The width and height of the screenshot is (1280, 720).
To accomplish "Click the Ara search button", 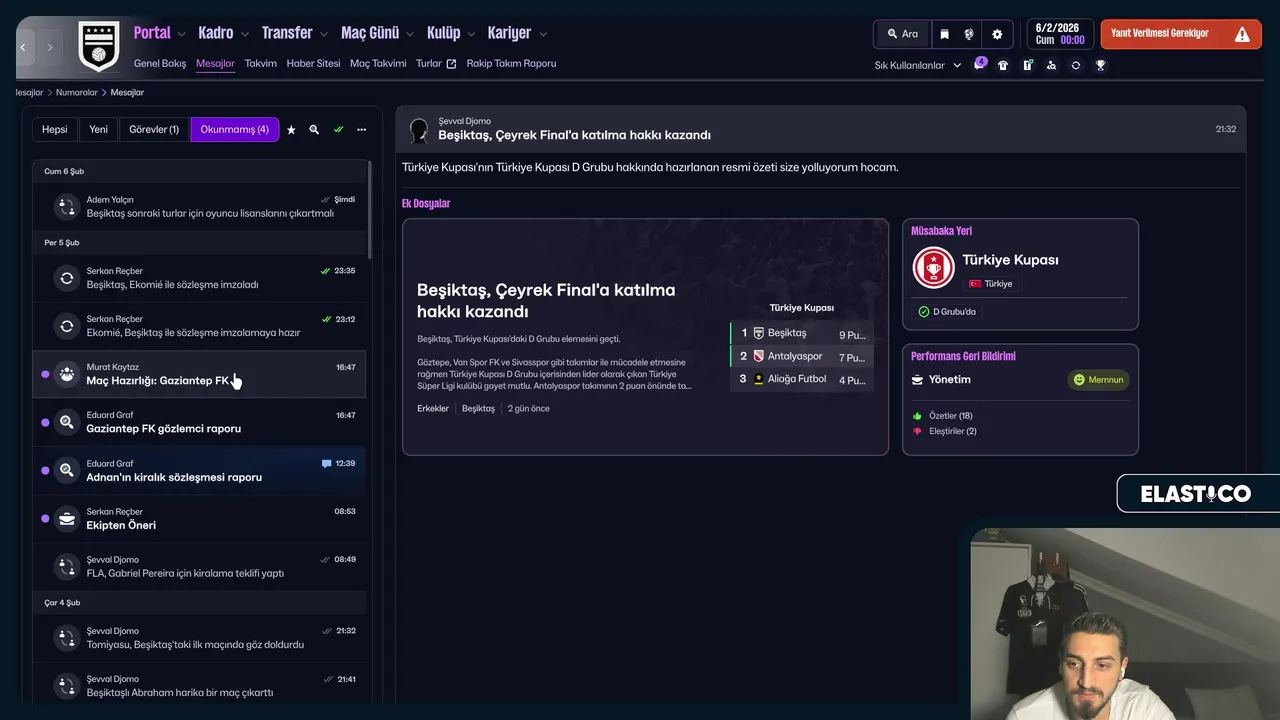I will (902, 34).
